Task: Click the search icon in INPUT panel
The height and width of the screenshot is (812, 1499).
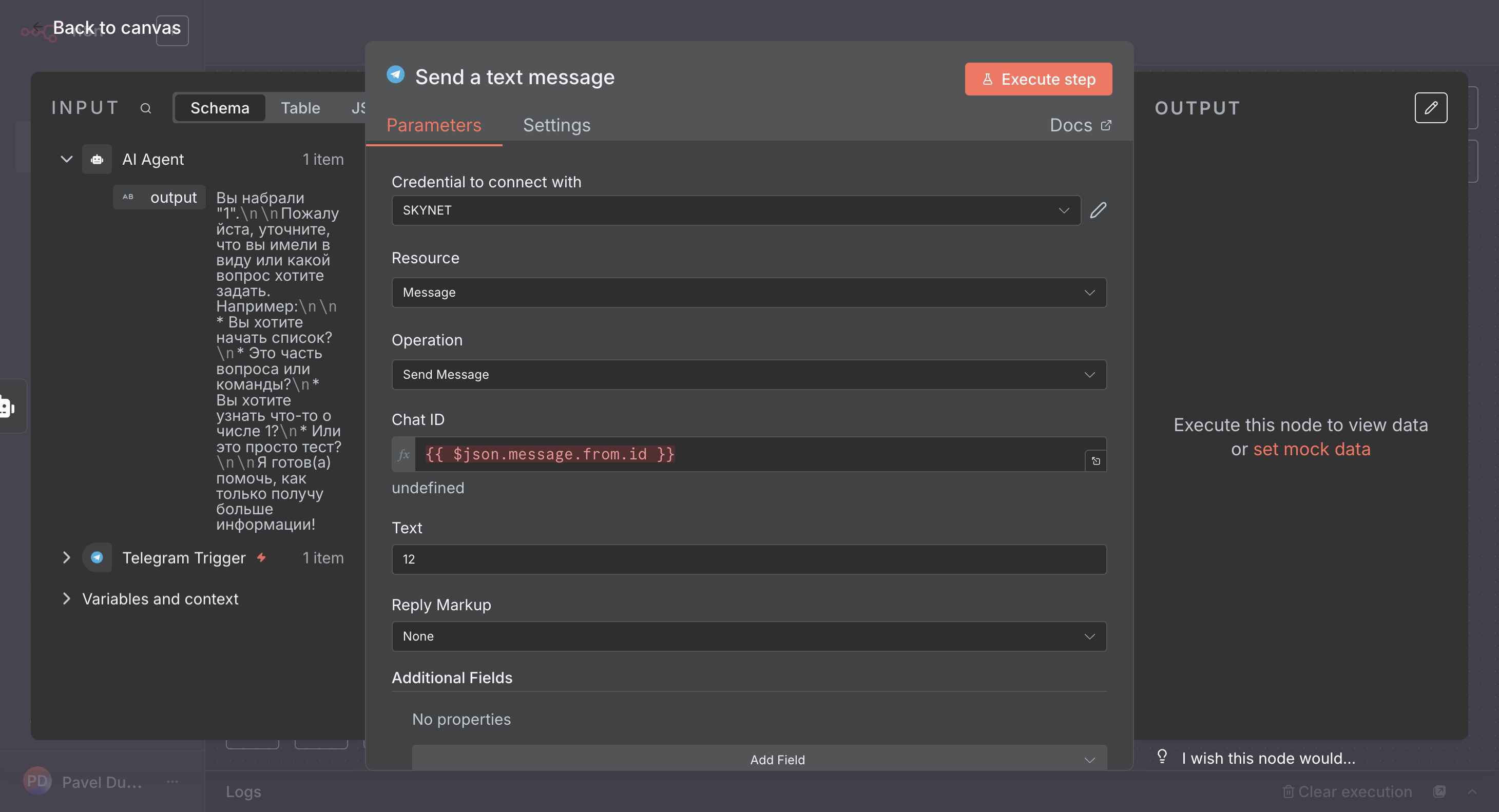Action: (145, 108)
